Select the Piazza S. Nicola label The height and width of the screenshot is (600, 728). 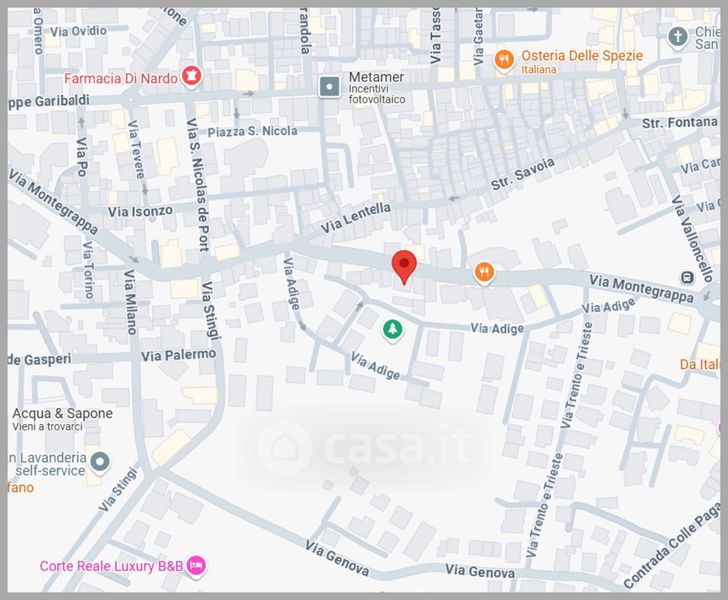coord(253,131)
